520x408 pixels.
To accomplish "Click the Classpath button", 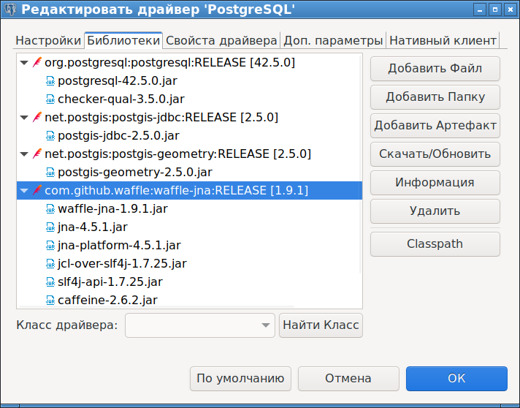I will [435, 244].
